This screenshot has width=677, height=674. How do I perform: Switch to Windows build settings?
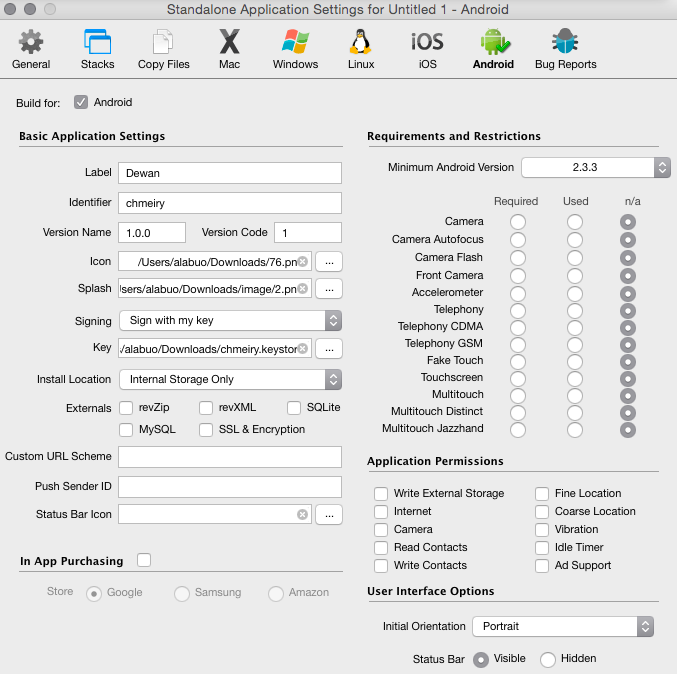coord(295,49)
